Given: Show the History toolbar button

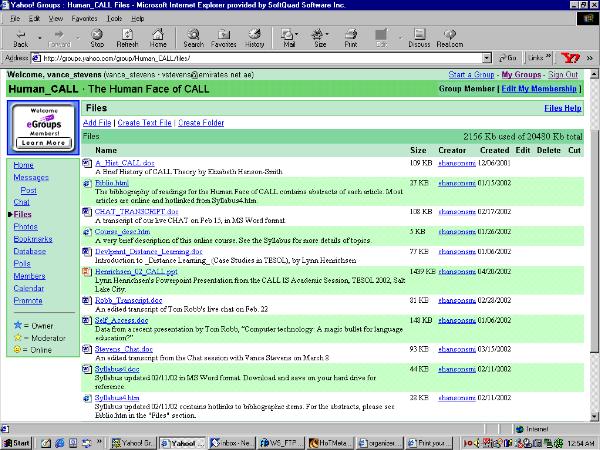Looking at the screenshot, I should pos(254,38).
